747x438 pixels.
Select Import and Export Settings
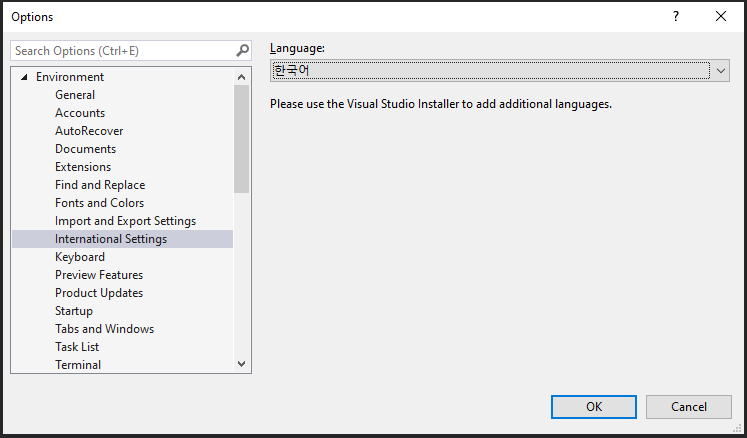(125, 221)
